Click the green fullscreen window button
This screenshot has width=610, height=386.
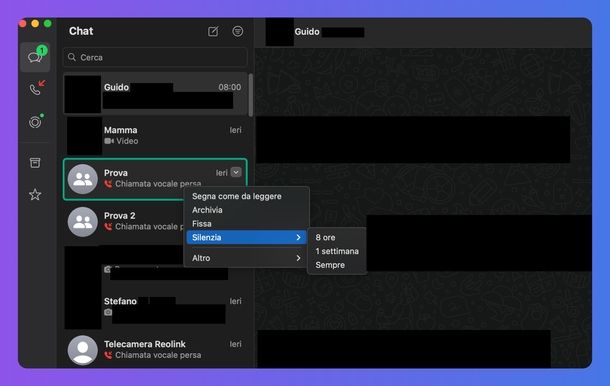point(47,24)
